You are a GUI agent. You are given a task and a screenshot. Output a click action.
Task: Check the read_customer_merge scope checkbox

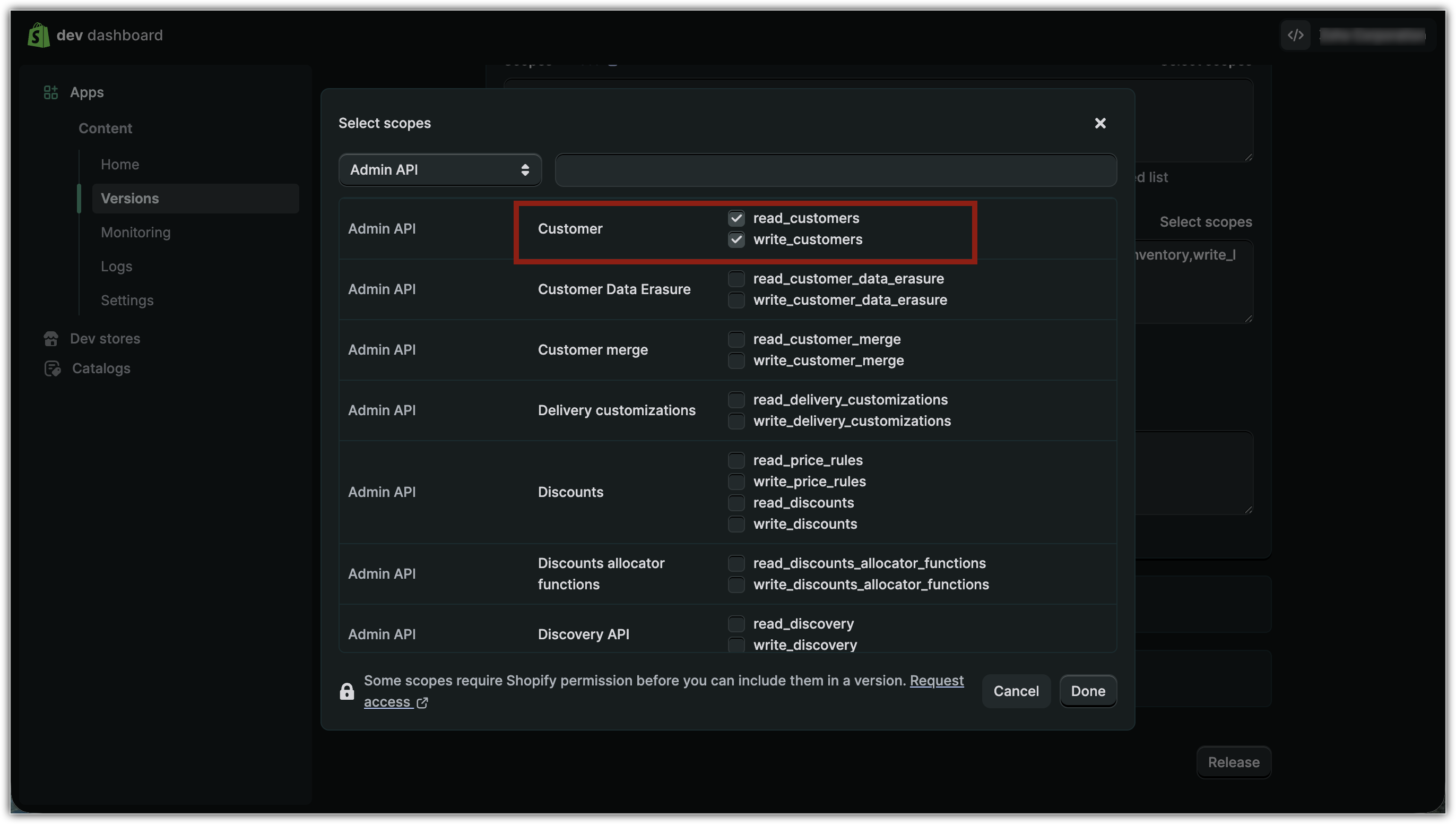pos(735,339)
